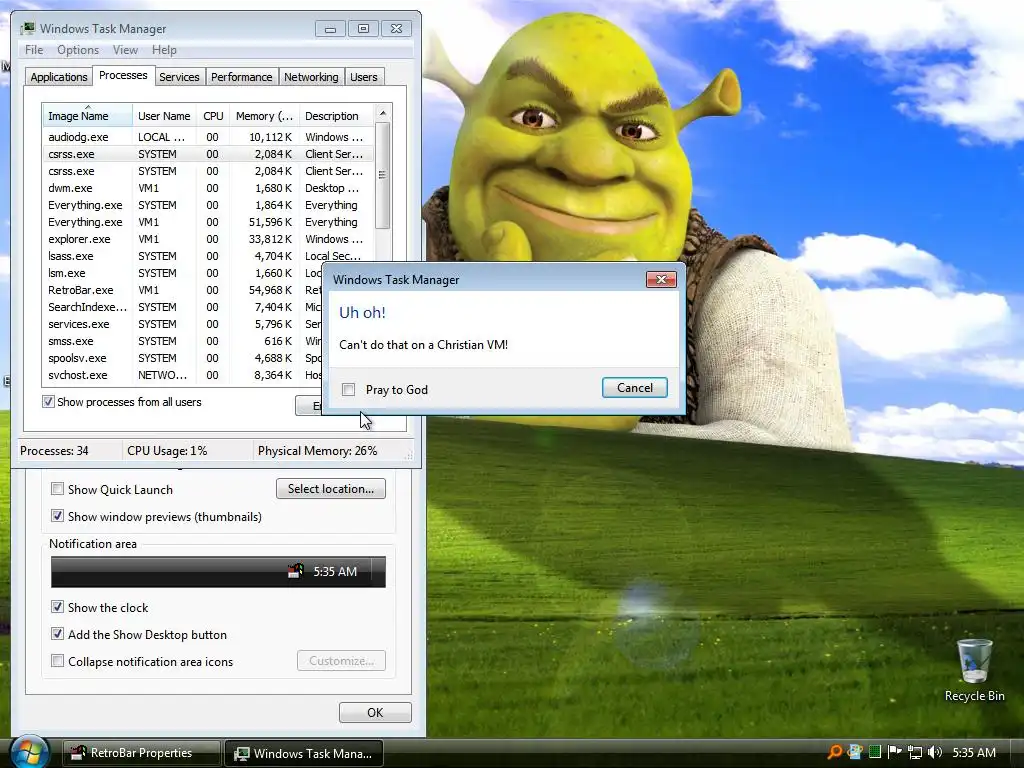Switch to the Performance tab
1024x768 pixels.
tap(241, 77)
